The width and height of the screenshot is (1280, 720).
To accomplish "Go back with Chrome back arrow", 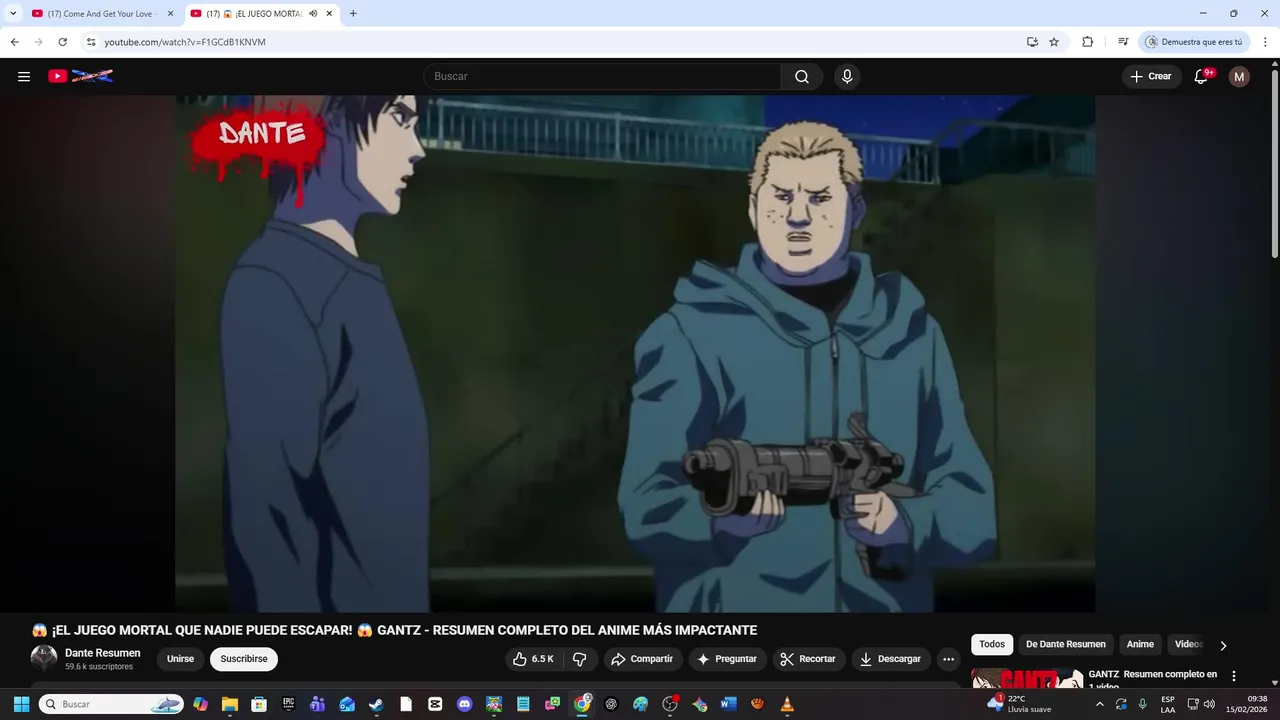I will (14, 42).
